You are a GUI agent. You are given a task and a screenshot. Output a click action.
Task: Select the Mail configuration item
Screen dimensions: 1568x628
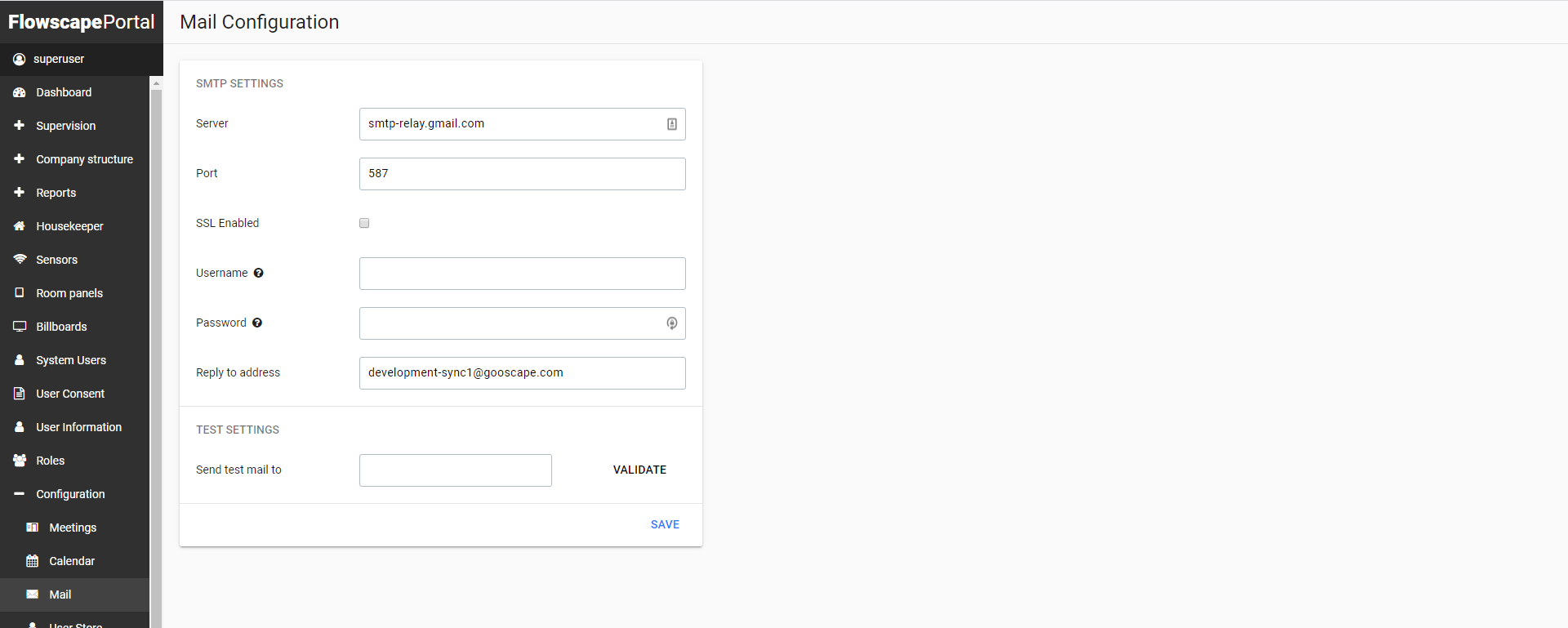(74, 595)
